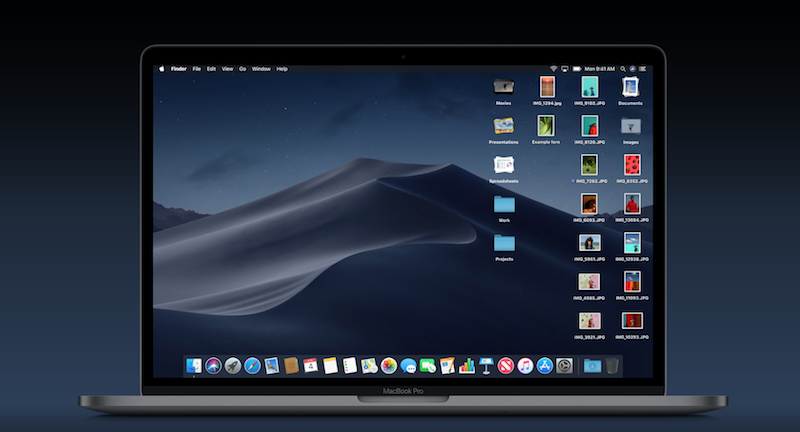The image size is (800, 432).
Task: Open the Window menu in menu bar
Action: (261, 69)
